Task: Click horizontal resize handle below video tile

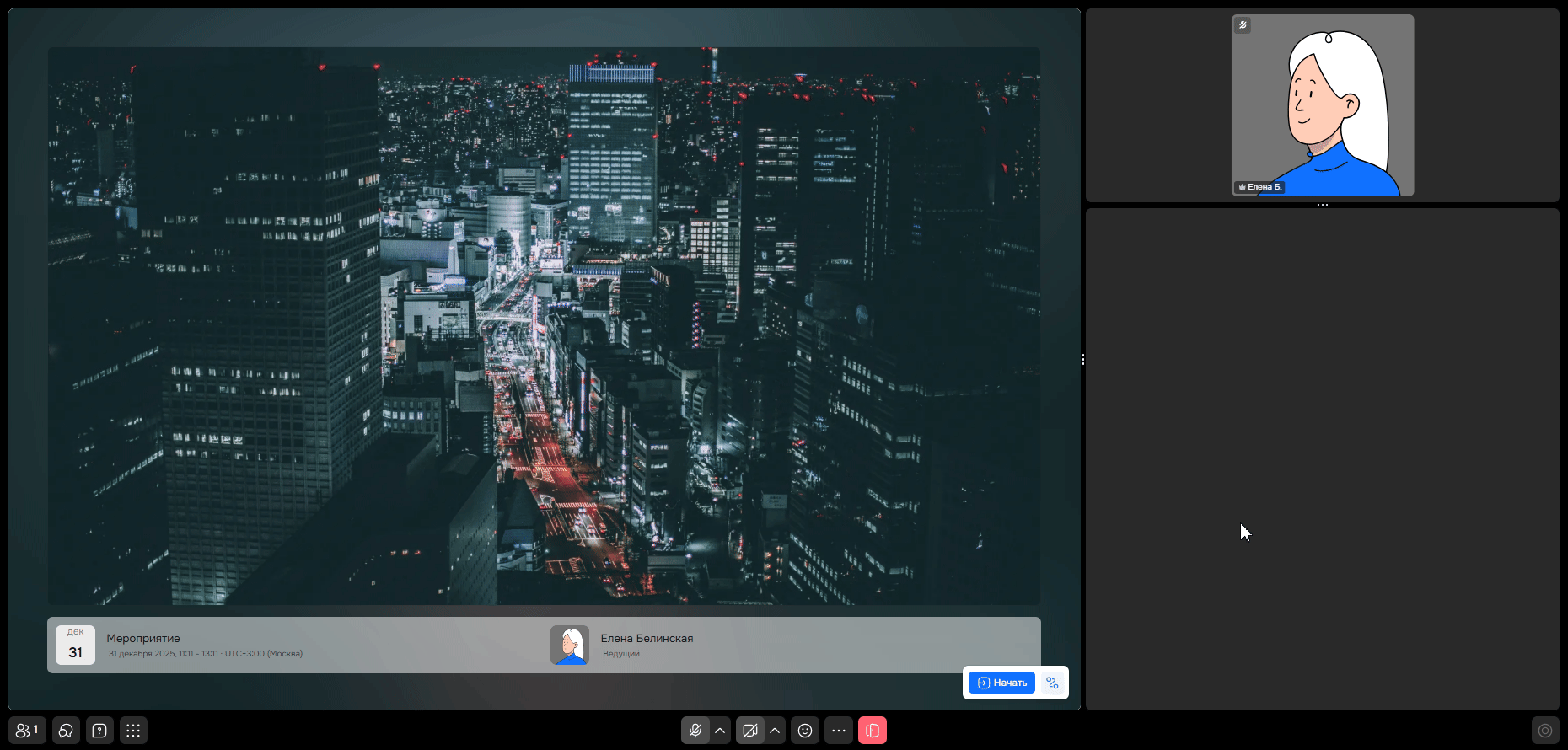Action: 1322,205
